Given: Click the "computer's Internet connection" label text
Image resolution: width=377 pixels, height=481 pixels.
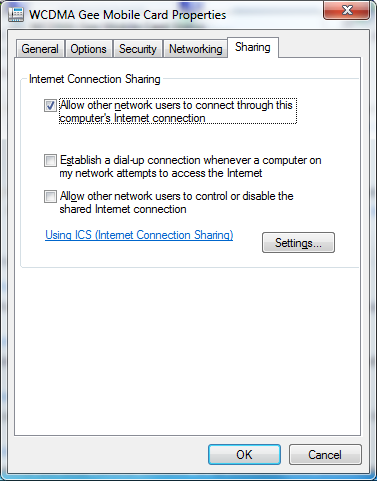Looking at the screenshot, I should click(x=132, y=118).
